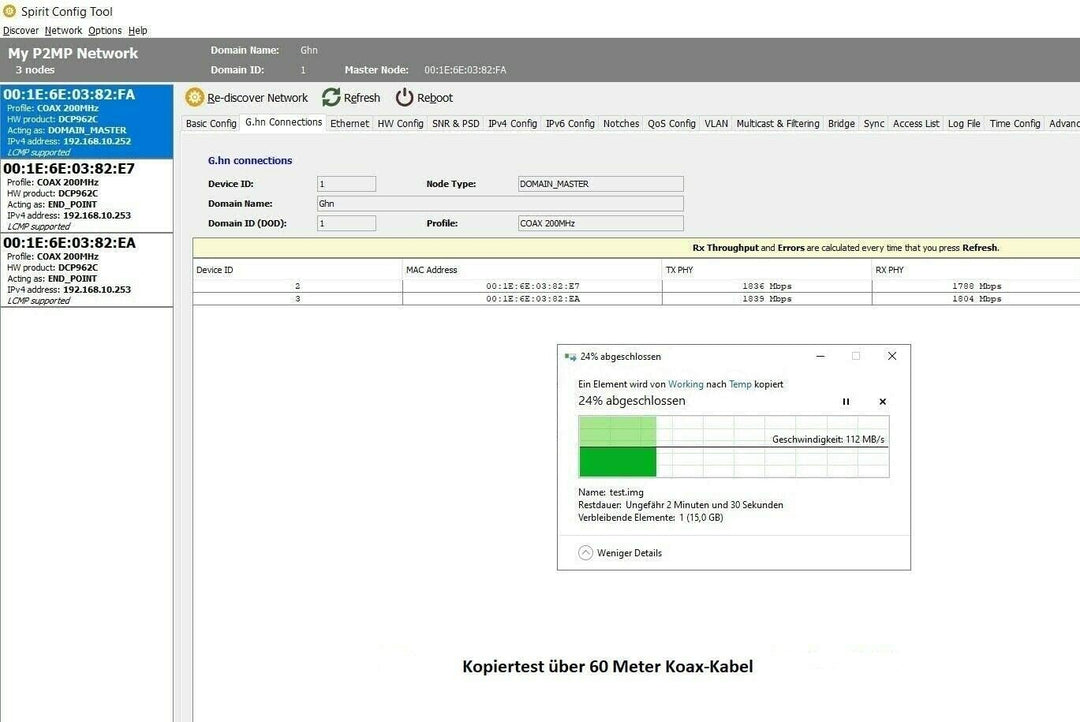Click the Re-discover Network button label
This screenshot has width=1080, height=722.
257,98
